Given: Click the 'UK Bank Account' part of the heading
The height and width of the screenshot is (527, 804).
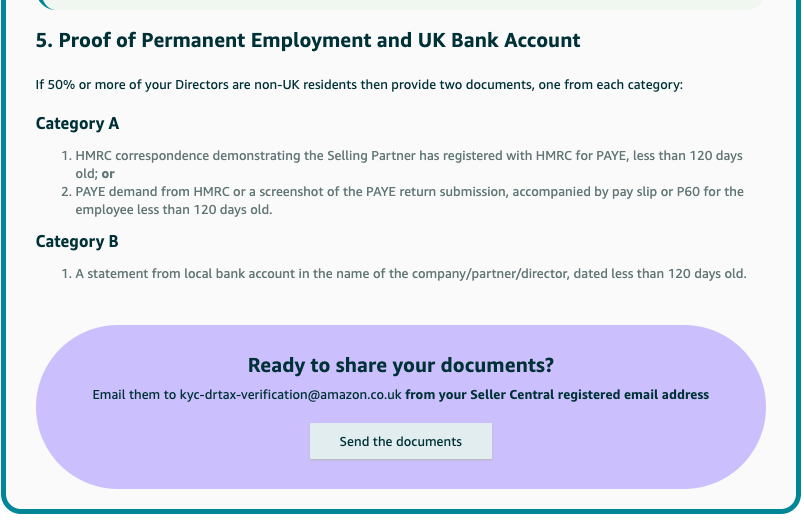Looking at the screenshot, I should 499,40.
